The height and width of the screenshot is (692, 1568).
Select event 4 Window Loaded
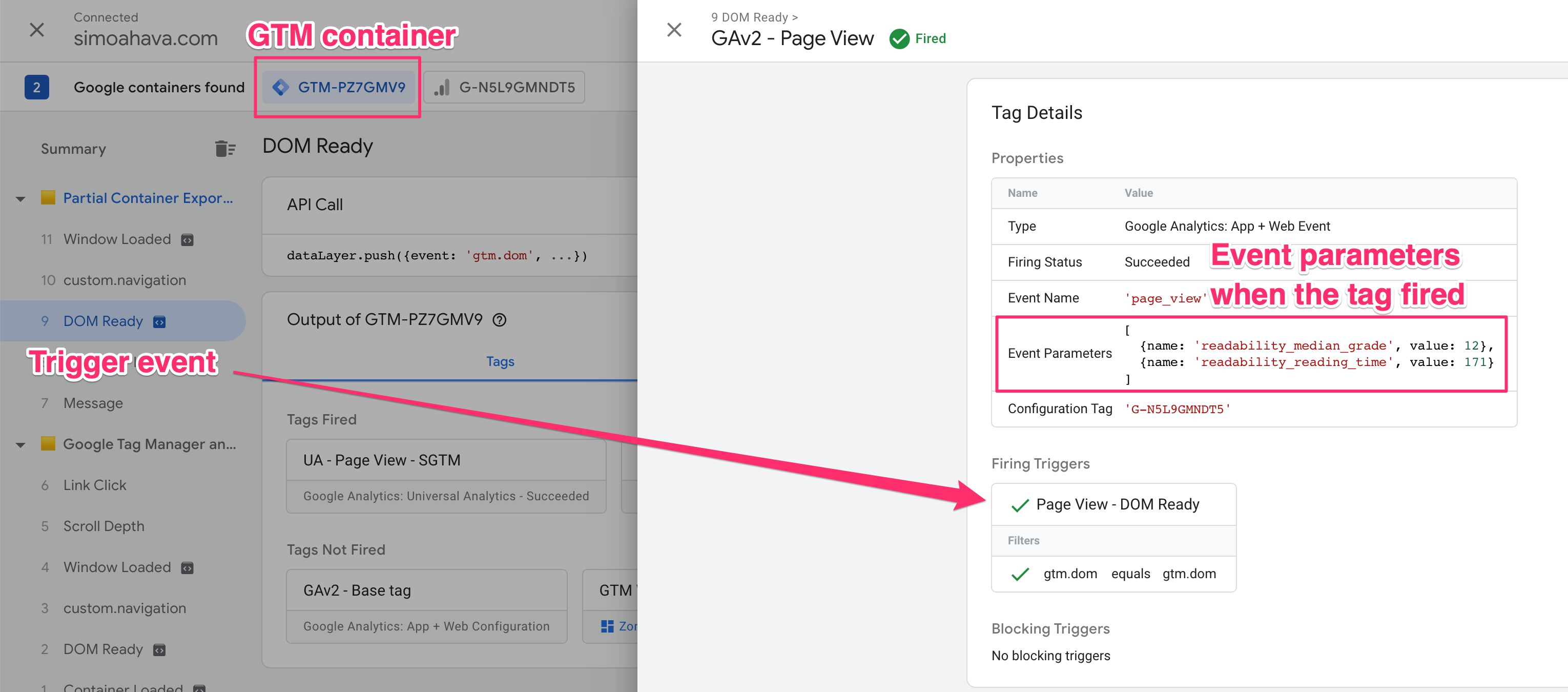coord(117,567)
